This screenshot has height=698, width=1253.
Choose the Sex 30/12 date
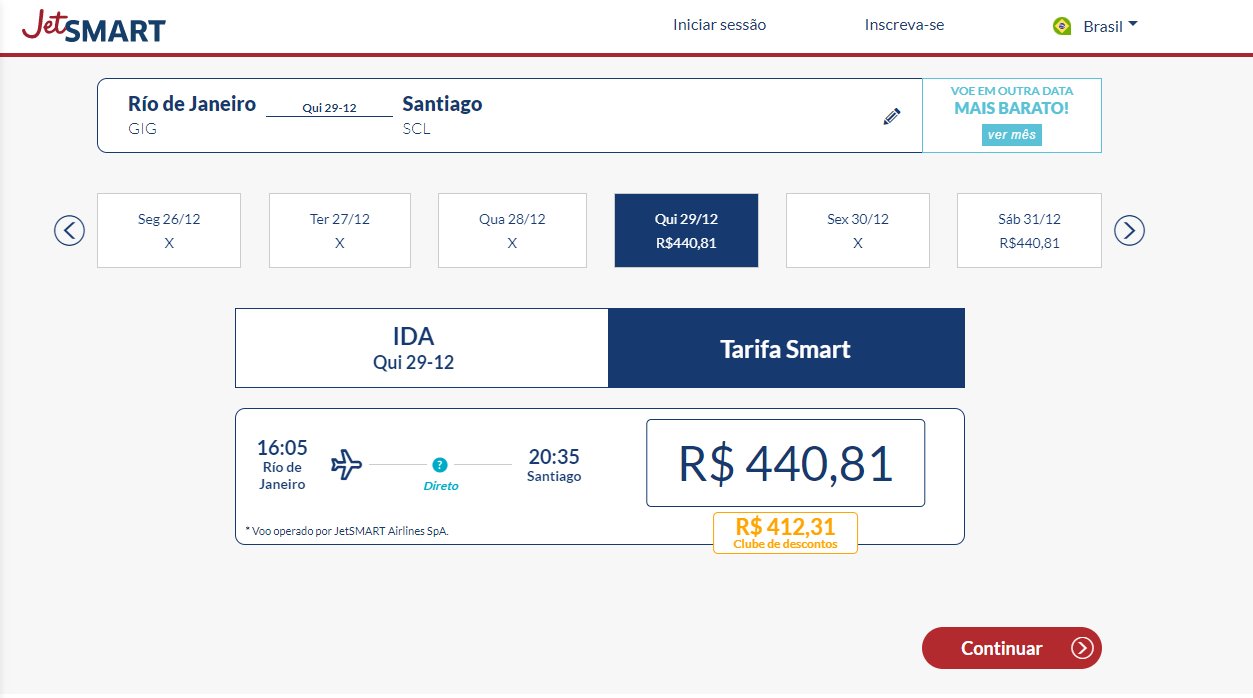858,231
